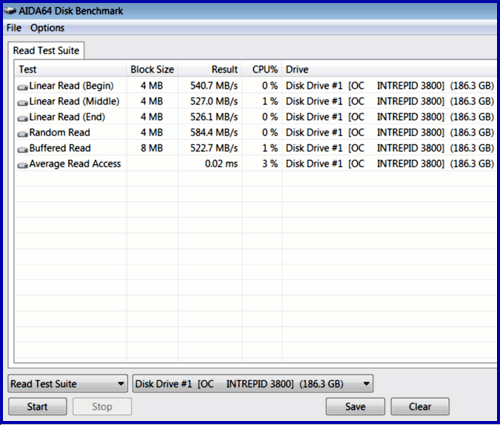The image size is (500, 425).
Task: Select the Linear Read (End) row label
Action: [x=67, y=117]
